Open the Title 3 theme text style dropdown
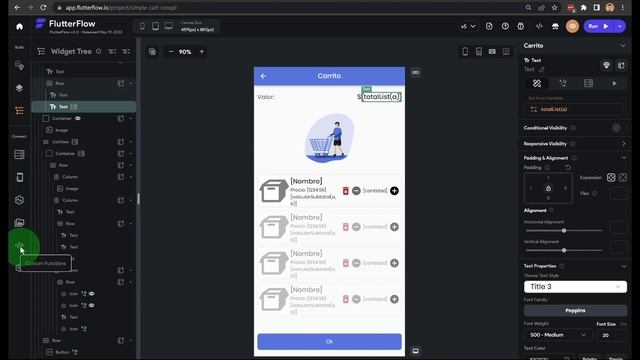 (x=575, y=287)
